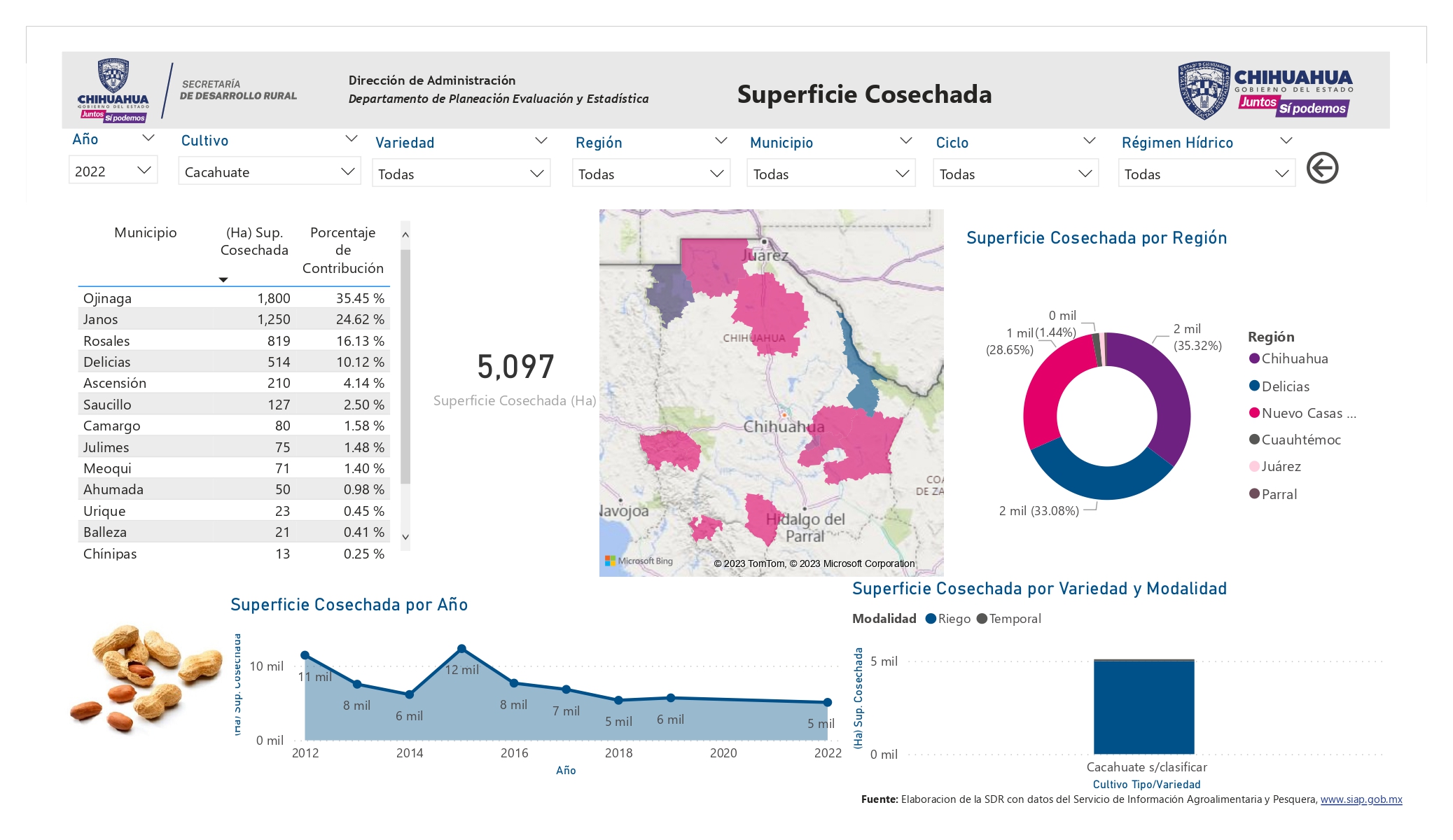Select Temporal modality legend marker

tap(982, 618)
